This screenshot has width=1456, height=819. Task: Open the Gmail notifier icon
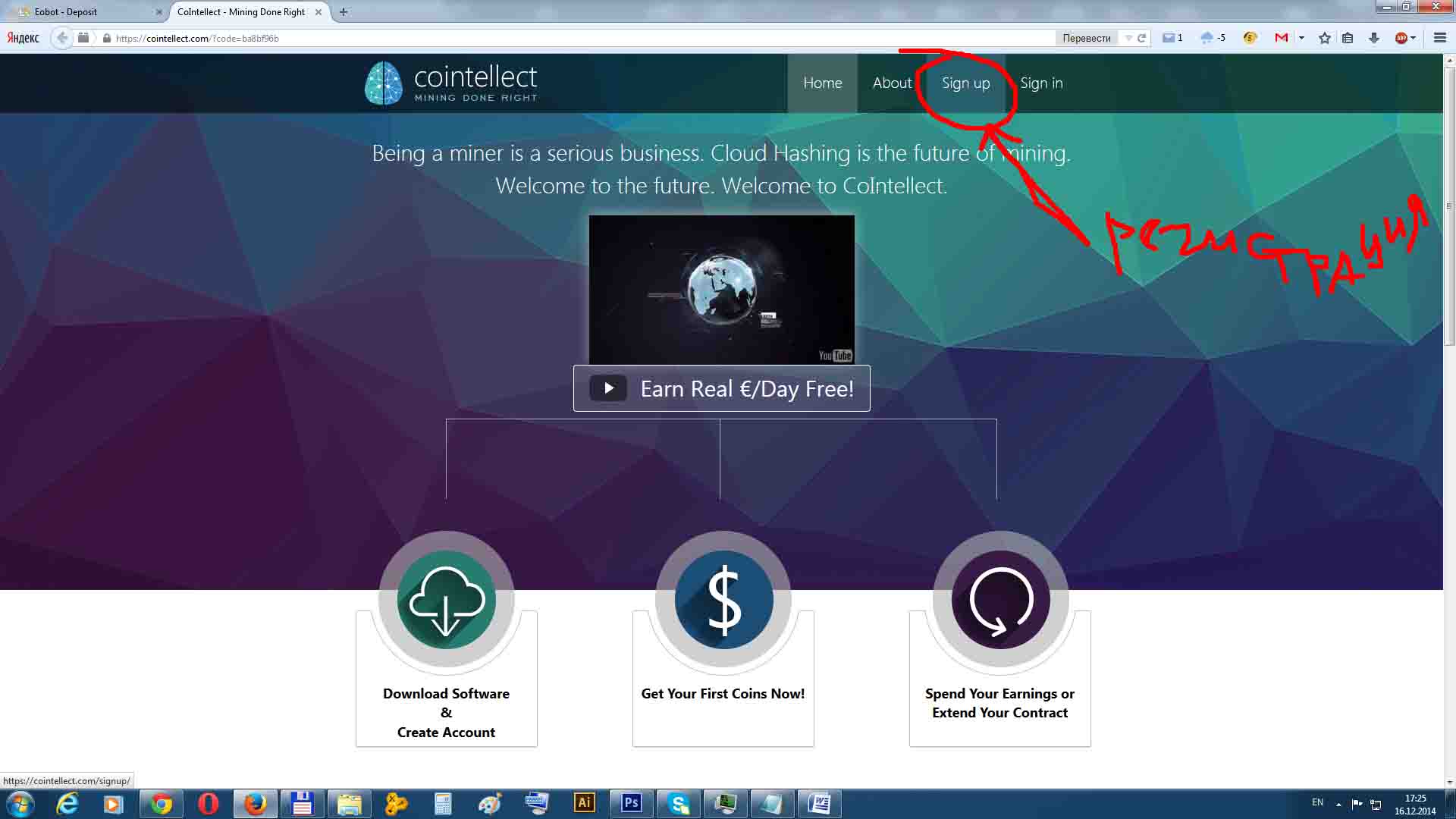(x=1282, y=38)
